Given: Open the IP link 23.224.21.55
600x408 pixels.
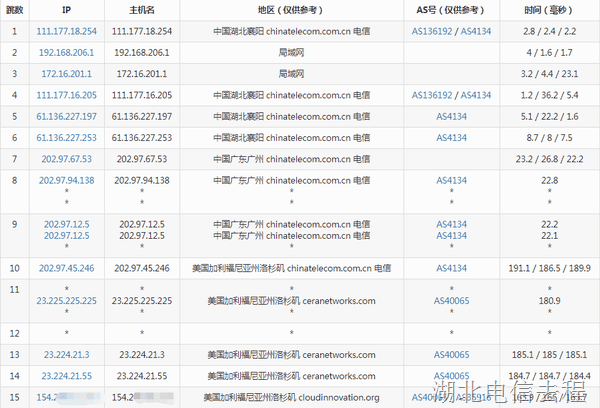Looking at the screenshot, I should (67, 376).
